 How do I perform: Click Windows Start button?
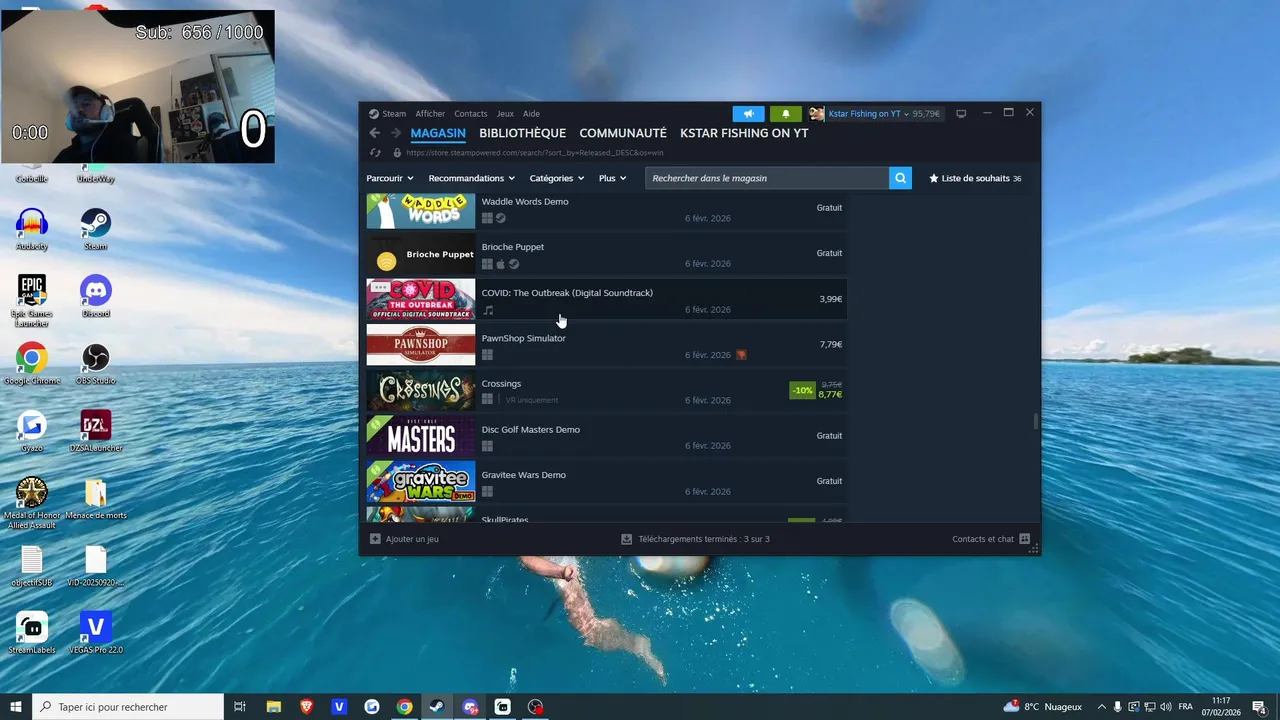tap(16, 707)
